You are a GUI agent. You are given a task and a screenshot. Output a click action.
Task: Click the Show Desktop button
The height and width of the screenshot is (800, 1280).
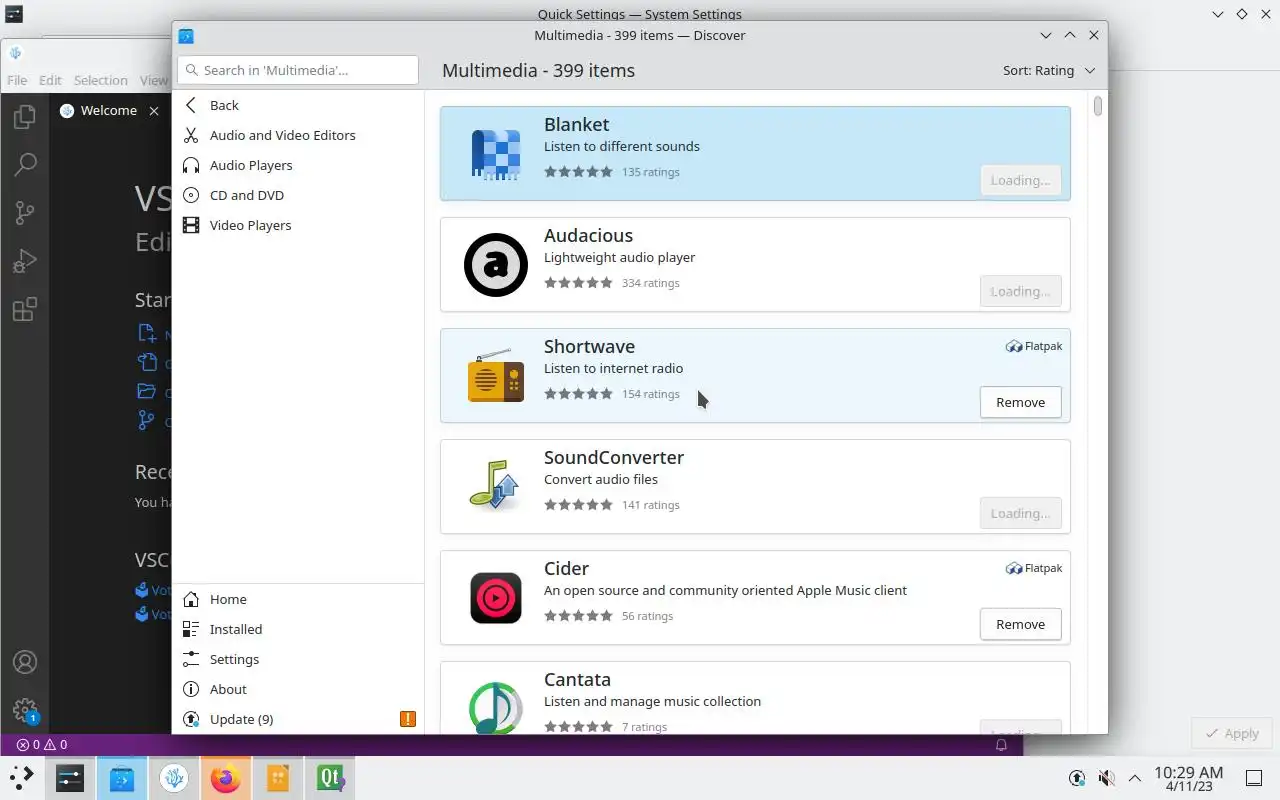(x=1254, y=778)
